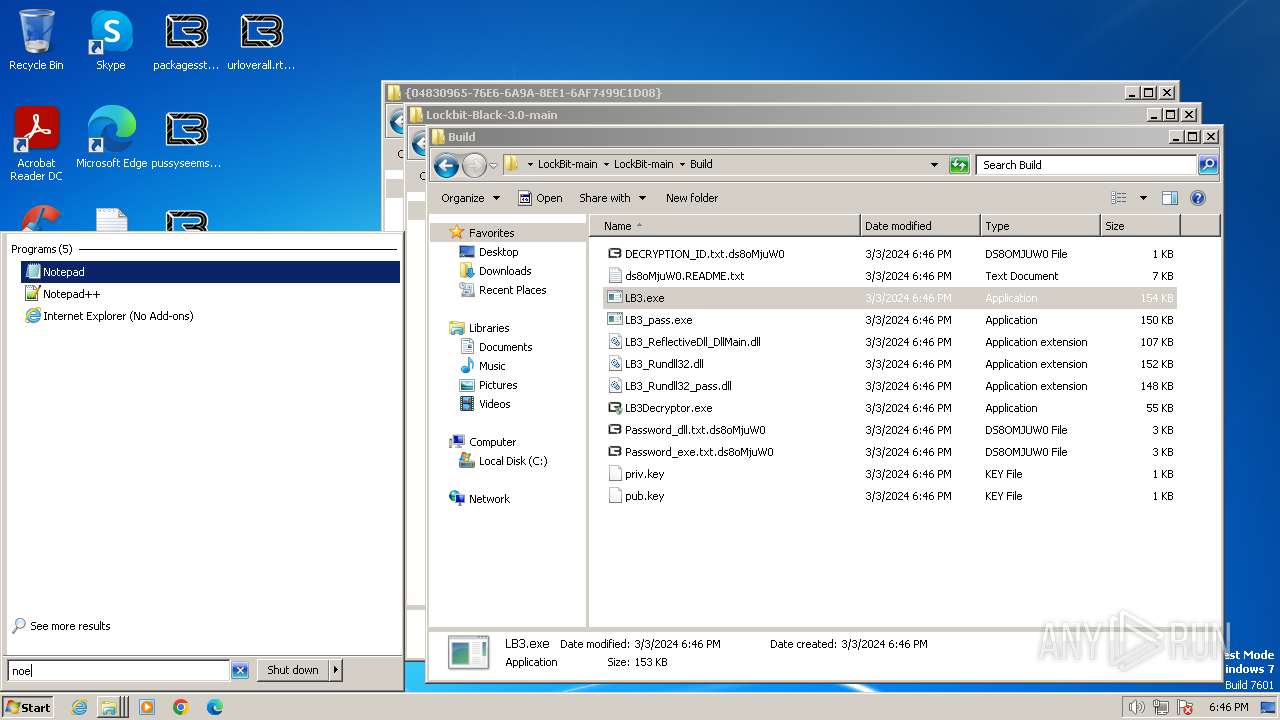1280x720 pixels.
Task: Open Windows Media Player taskbar icon
Action: [x=147, y=707]
